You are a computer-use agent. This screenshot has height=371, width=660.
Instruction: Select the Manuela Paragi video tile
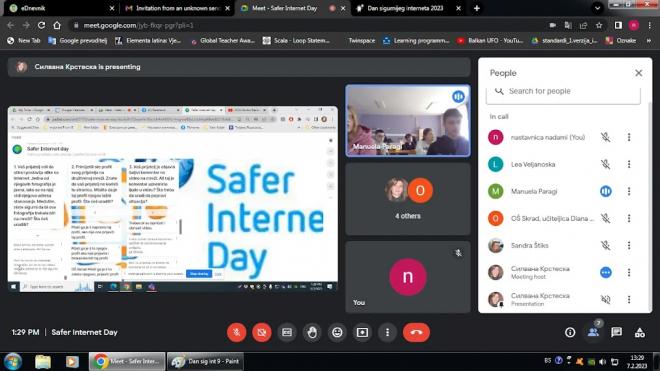tap(407, 121)
